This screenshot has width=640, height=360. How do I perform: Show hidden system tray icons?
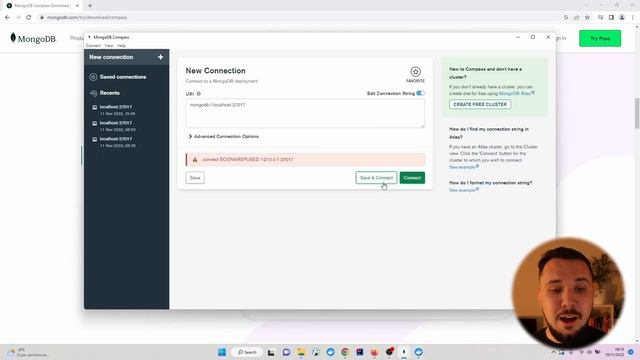554,352
